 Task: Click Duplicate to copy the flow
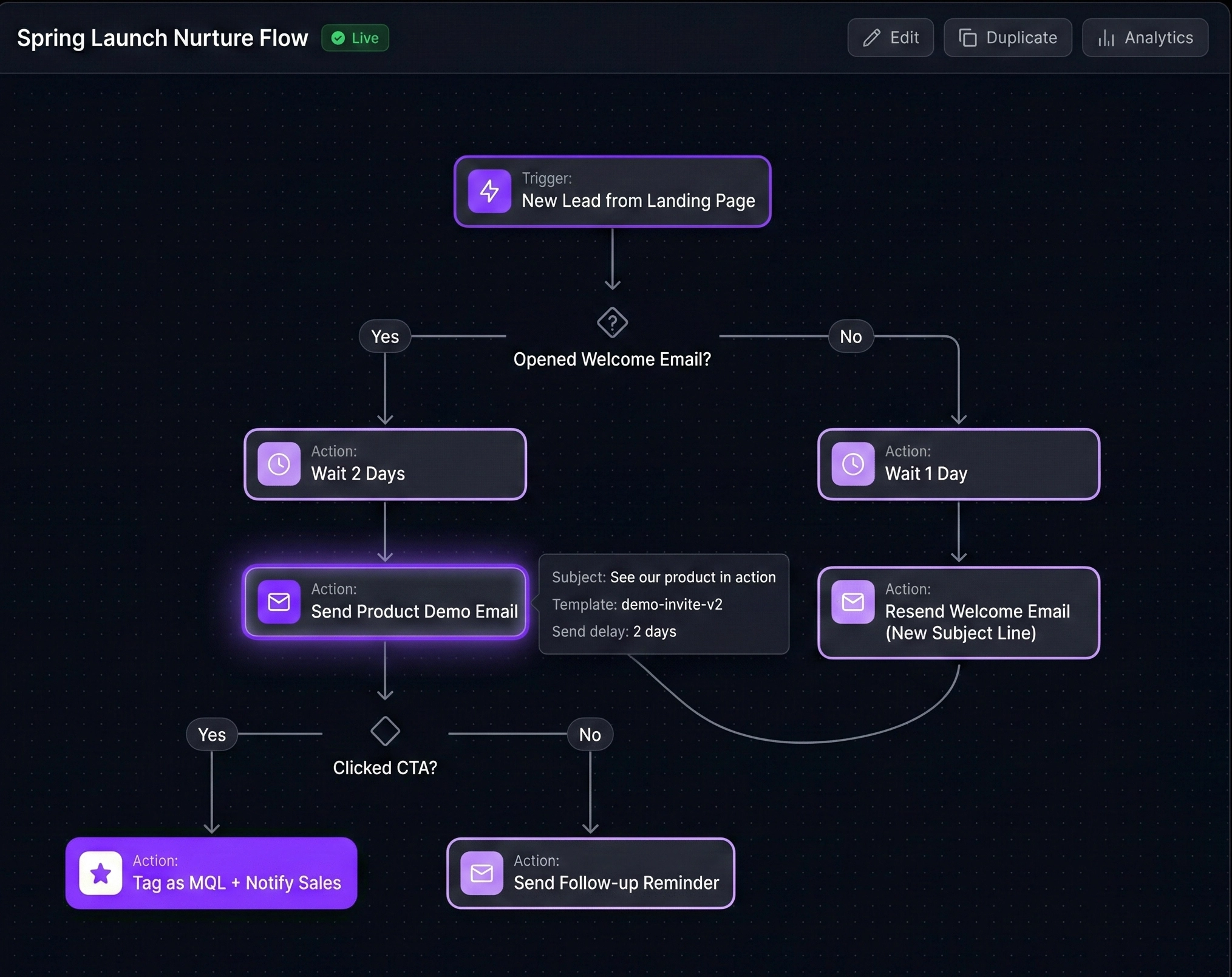pos(1007,38)
